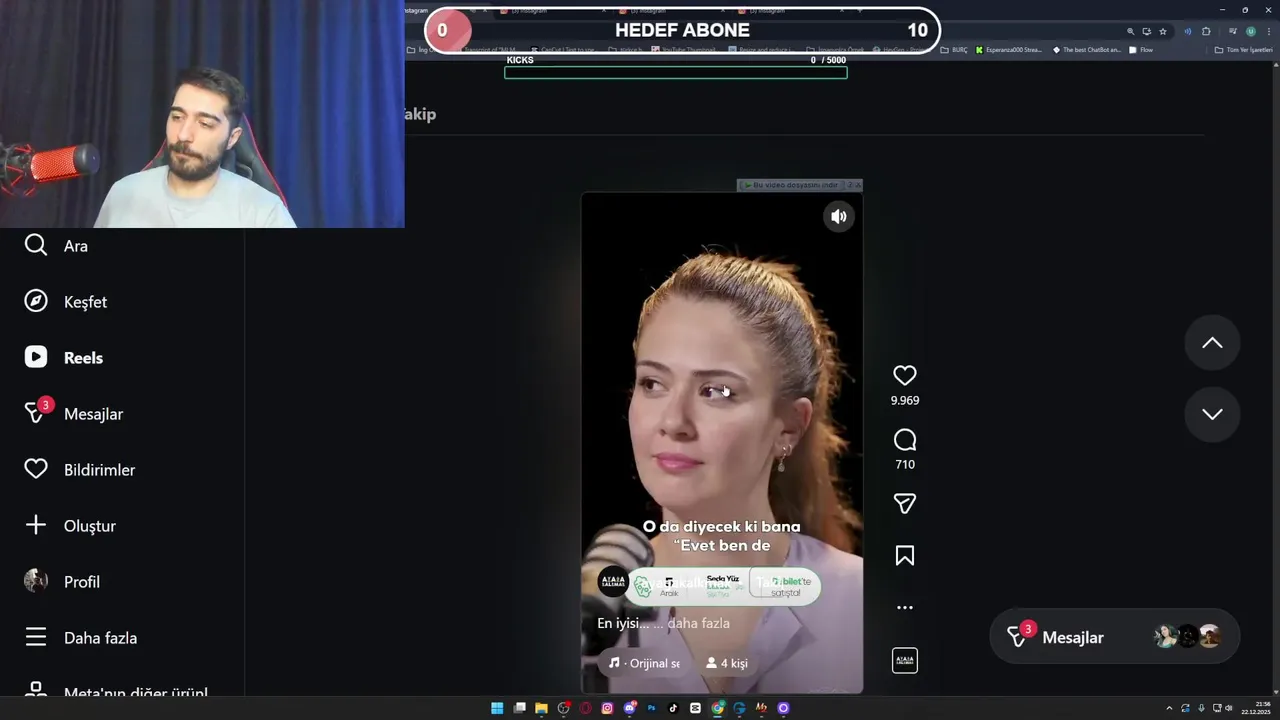
Task: Open the browser extensions puzzle icon
Action: (1206, 31)
